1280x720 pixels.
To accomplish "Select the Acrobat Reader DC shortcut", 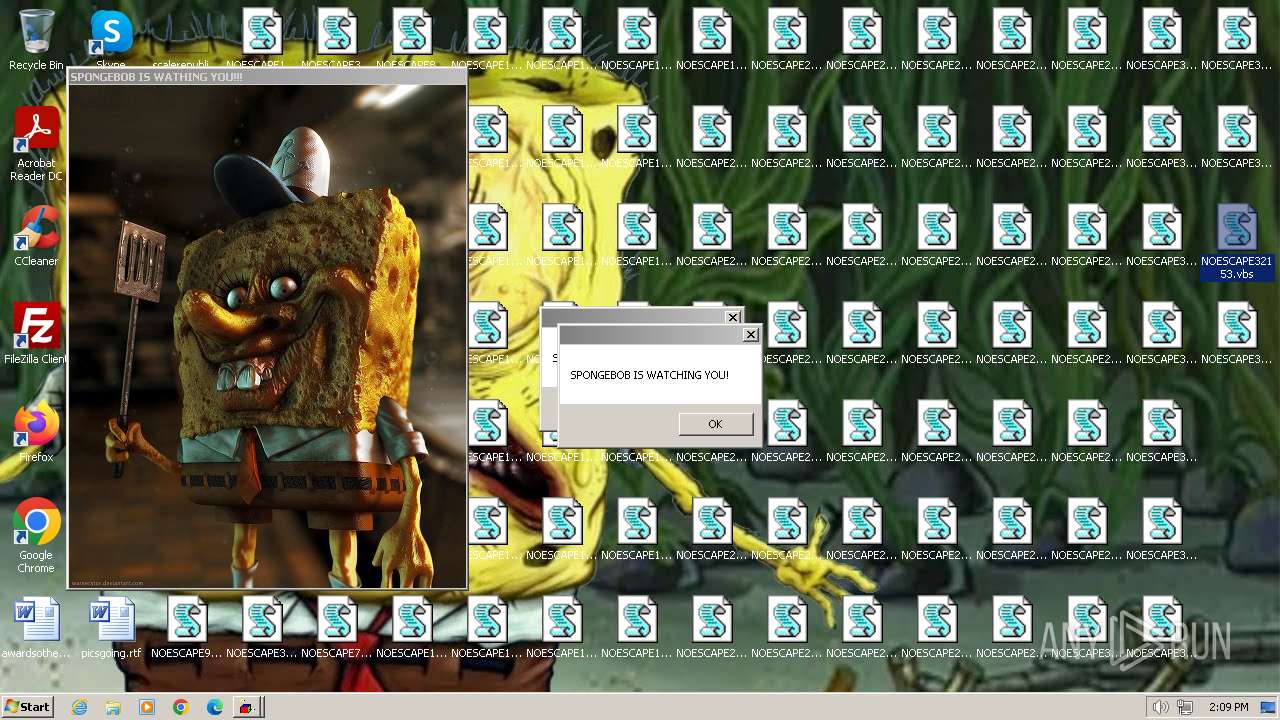I will [x=36, y=144].
